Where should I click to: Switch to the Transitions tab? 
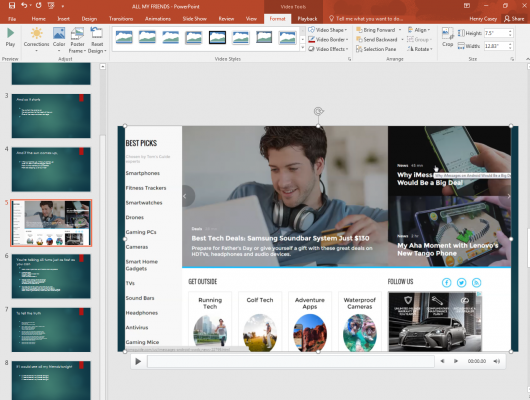click(x=121, y=19)
